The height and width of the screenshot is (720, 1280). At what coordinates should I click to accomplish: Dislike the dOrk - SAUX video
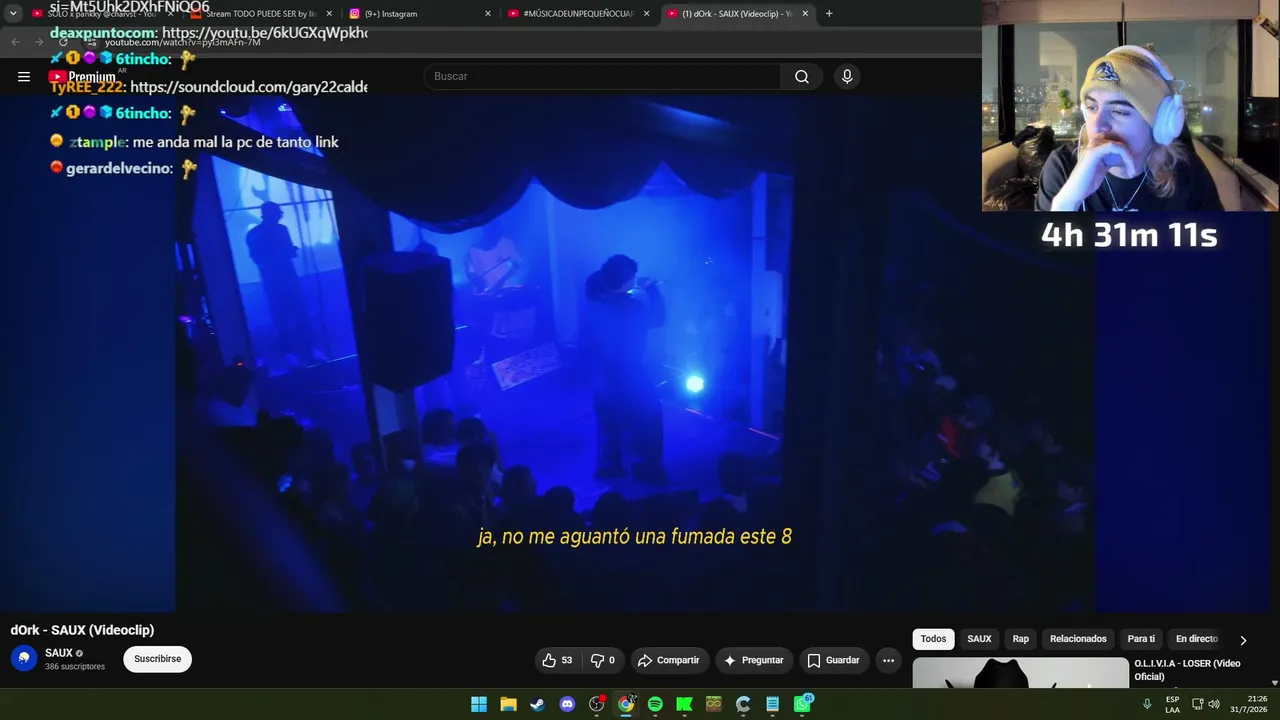602,660
